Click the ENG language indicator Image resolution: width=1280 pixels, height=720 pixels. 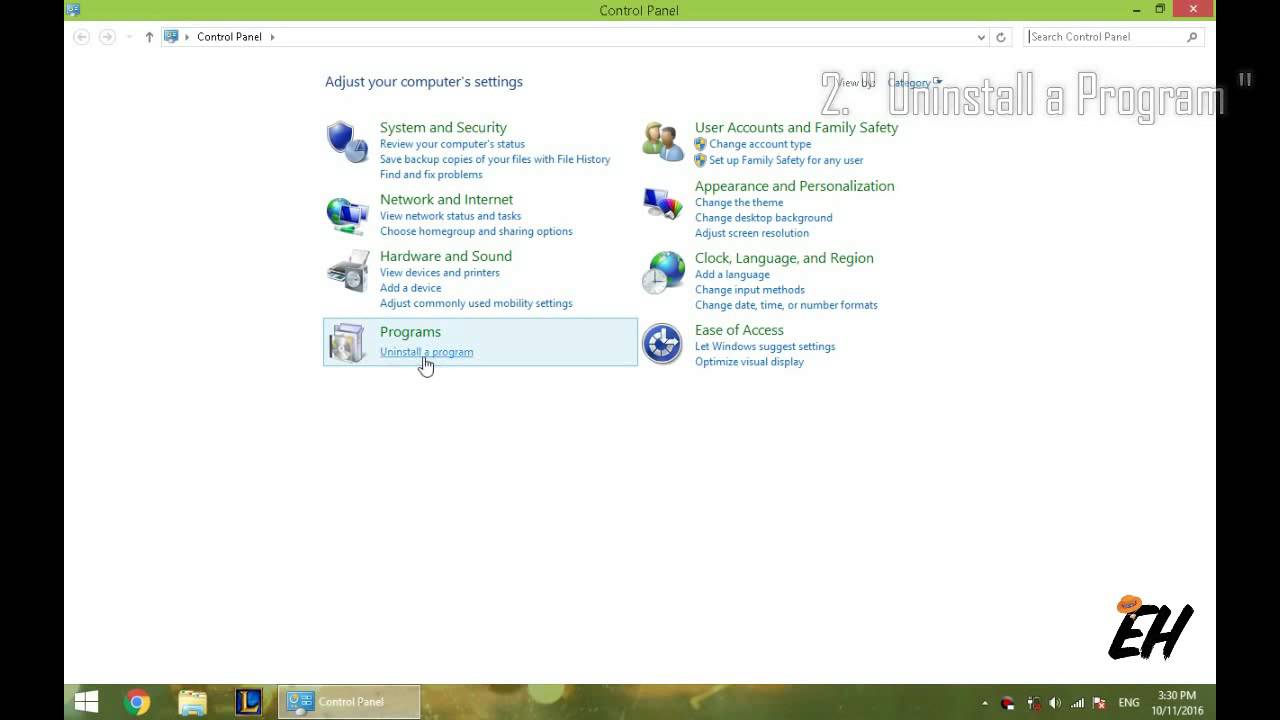[1129, 703]
